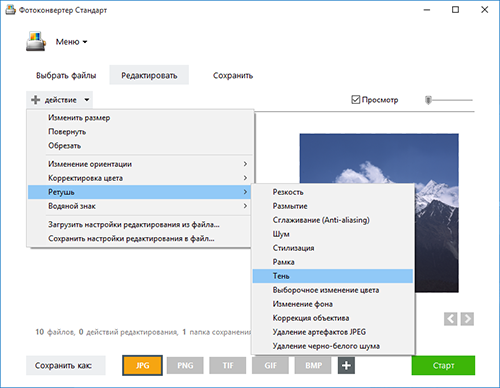This screenshot has height=388, width=500.
Task: Choose TIF output format
Action: (228, 365)
